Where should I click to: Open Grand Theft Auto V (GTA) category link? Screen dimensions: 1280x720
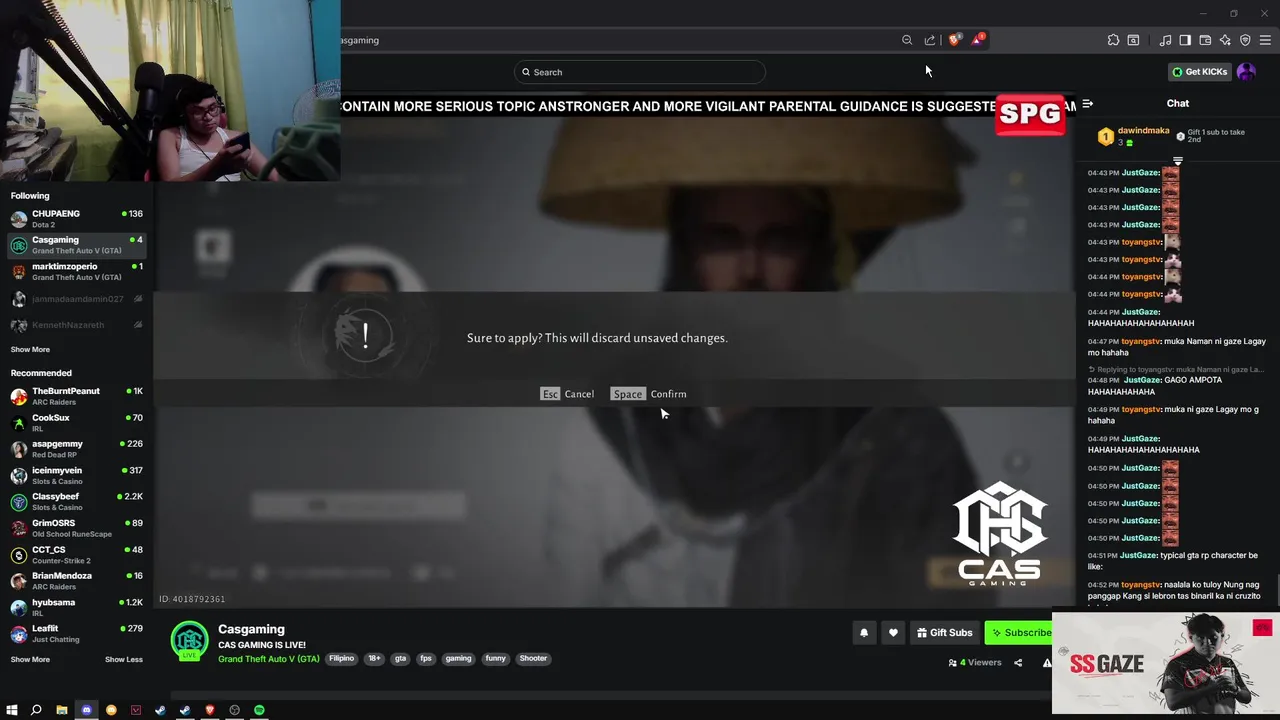(x=269, y=659)
